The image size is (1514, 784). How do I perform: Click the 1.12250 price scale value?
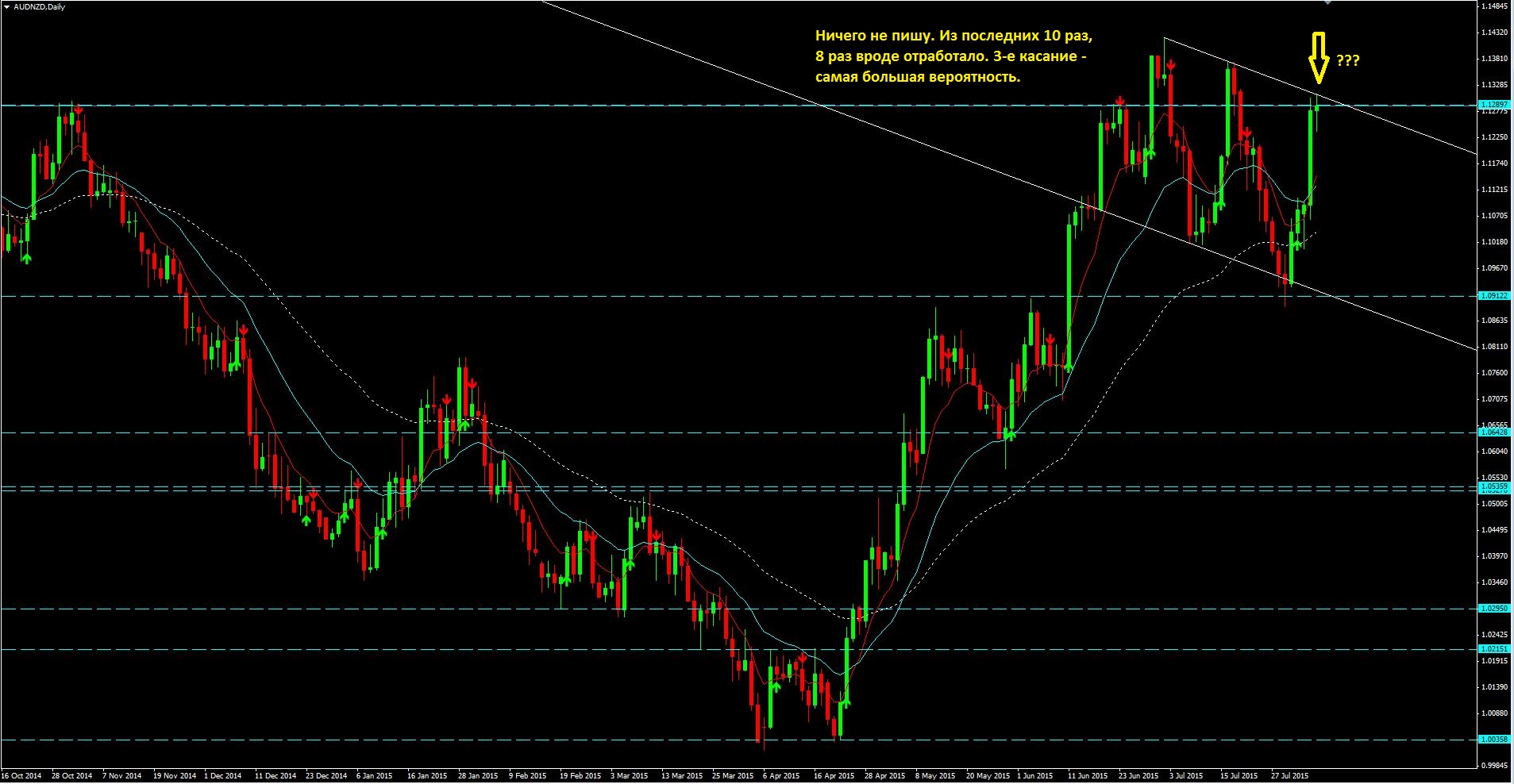click(1495, 137)
